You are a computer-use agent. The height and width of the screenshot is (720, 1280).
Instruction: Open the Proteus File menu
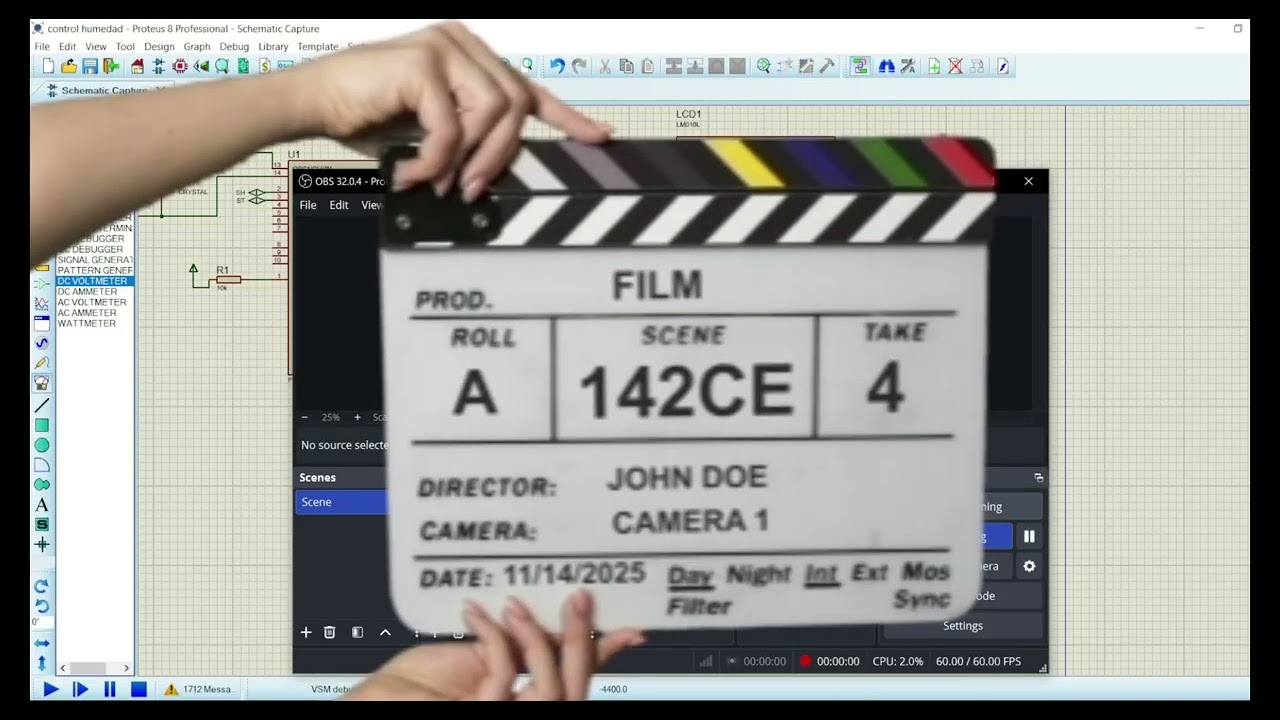[x=42, y=47]
